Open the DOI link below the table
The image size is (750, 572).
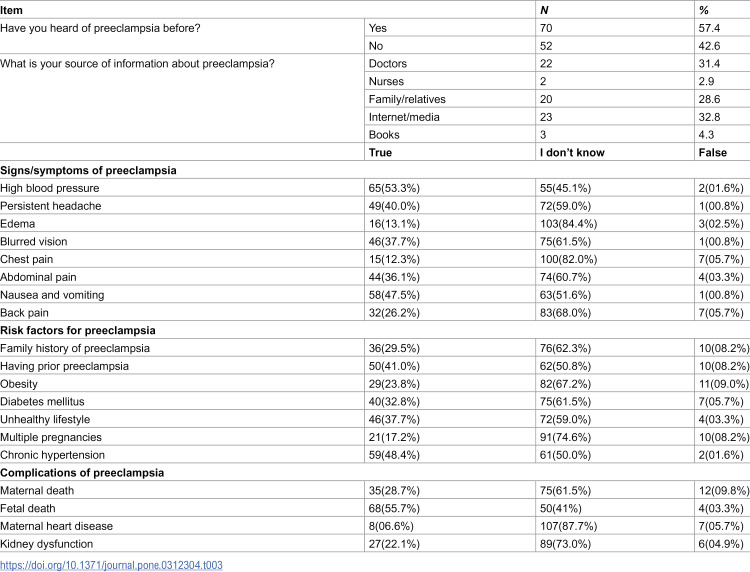pyautogui.click(x=111, y=565)
